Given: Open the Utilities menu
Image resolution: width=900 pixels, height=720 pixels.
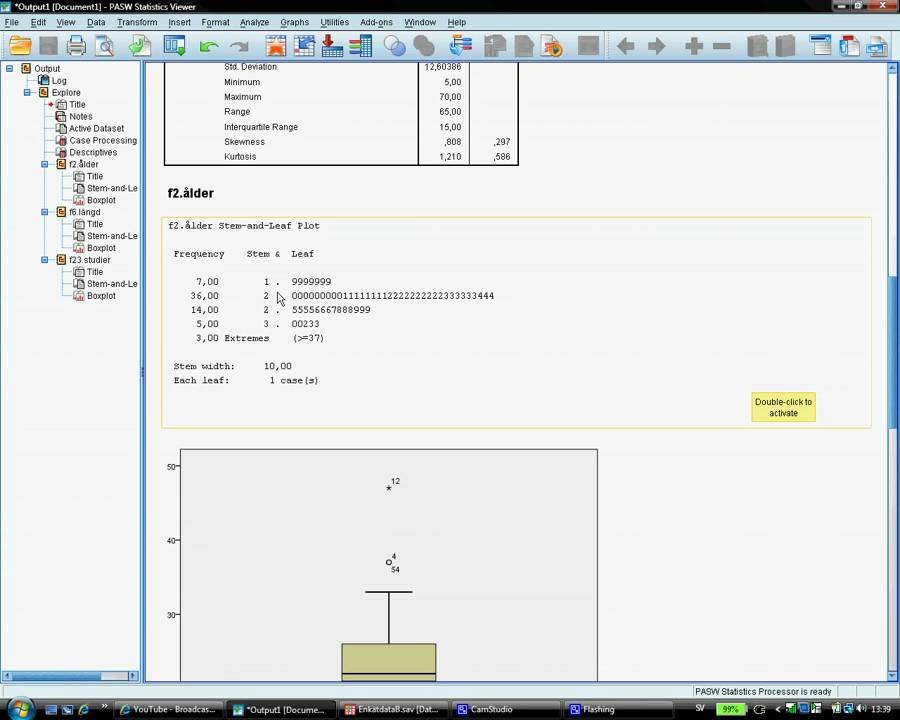Looking at the screenshot, I should pyautogui.click(x=335, y=22).
